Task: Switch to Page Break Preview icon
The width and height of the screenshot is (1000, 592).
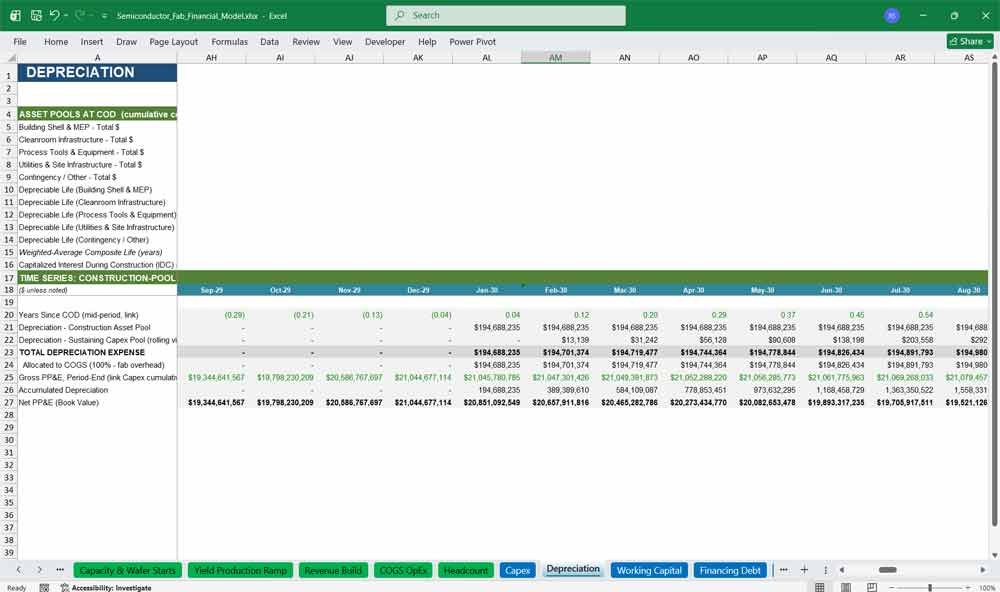Action: 872,588
